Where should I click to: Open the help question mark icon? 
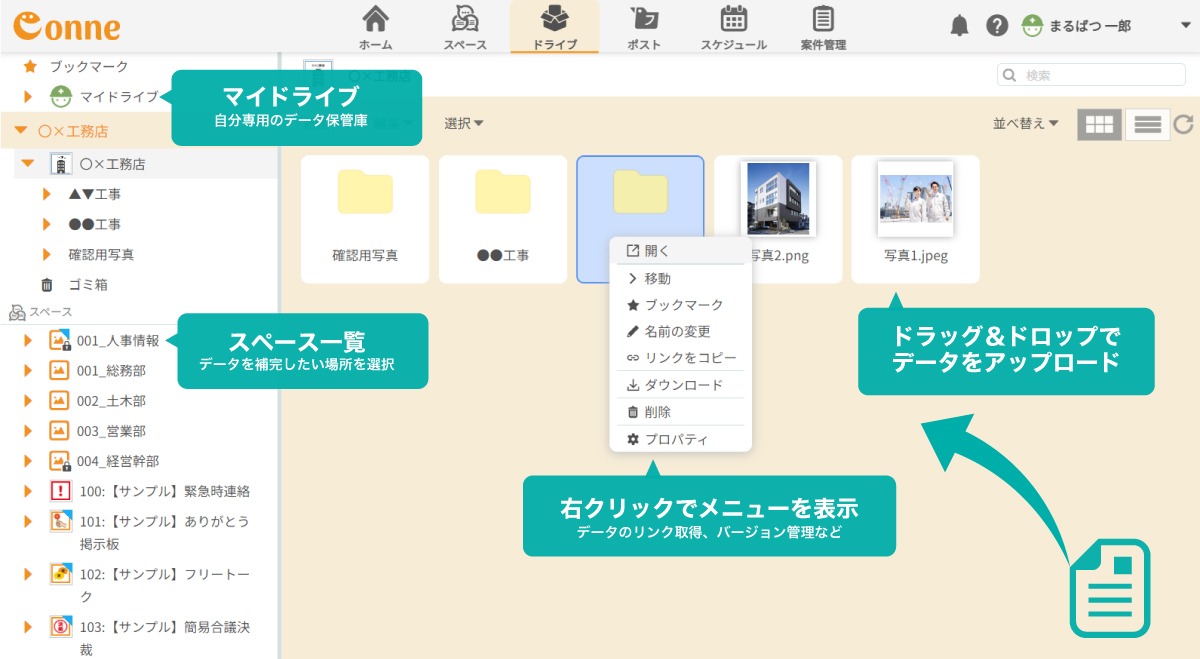(996, 26)
